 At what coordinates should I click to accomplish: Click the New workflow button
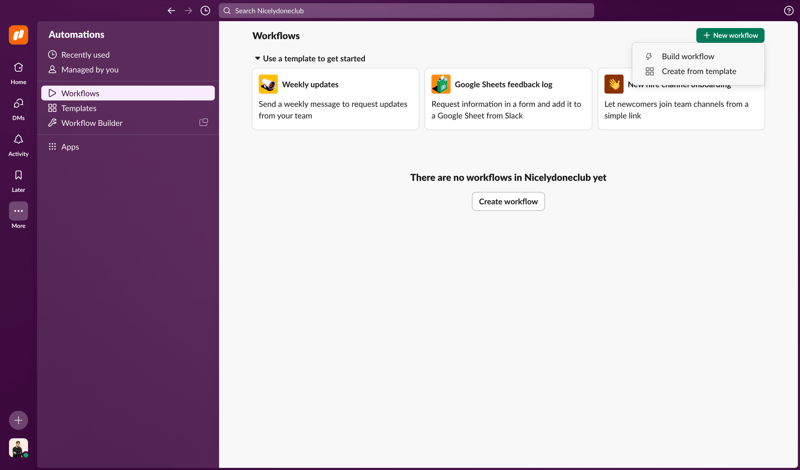coord(730,35)
